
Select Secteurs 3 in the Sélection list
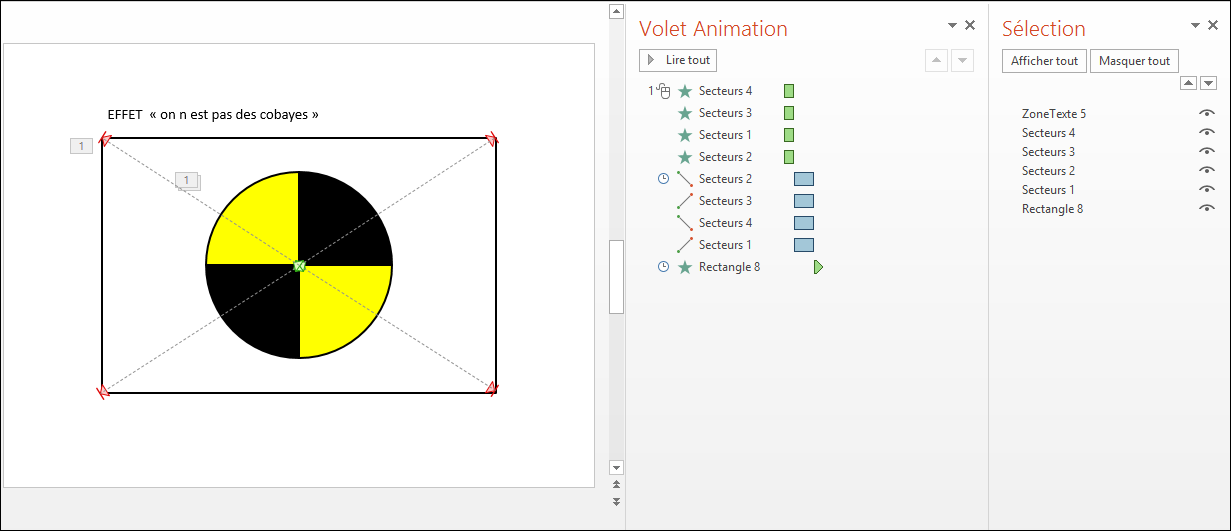tap(1049, 152)
